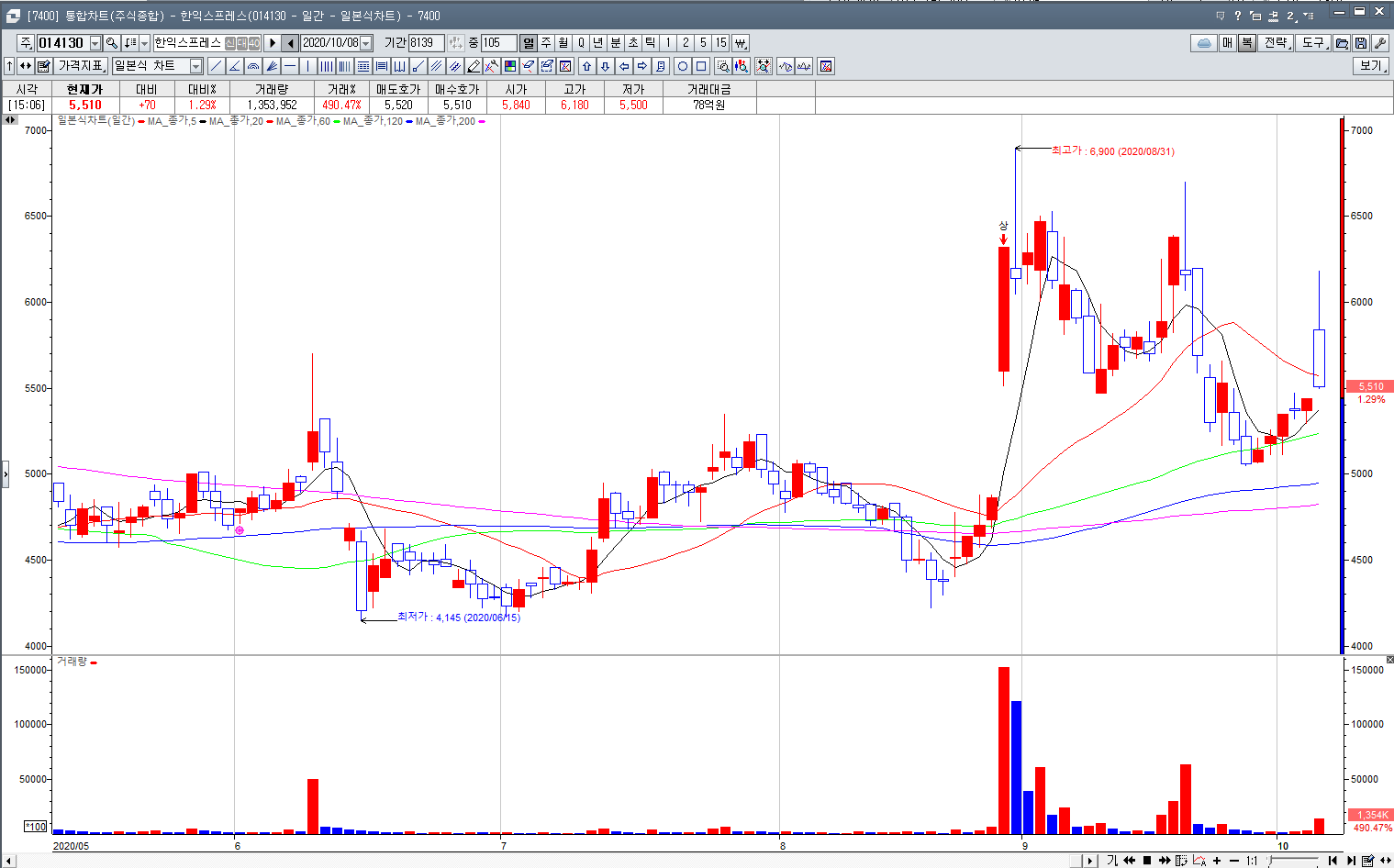Image resolution: width=1394 pixels, height=868 pixels.
Task: Click the right arrow marker tool
Action: (x=642, y=66)
